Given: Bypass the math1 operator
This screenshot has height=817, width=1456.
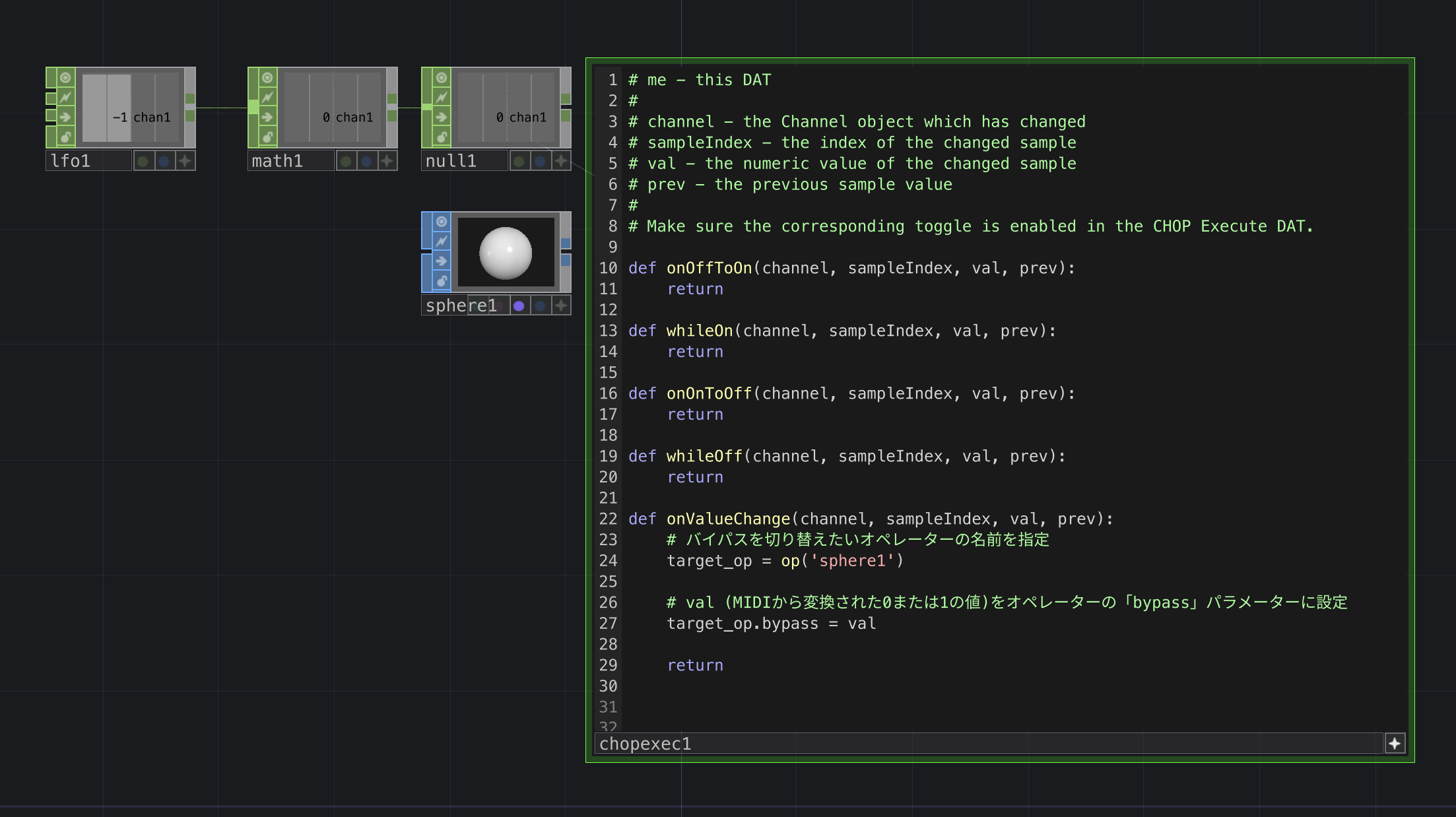Looking at the screenshot, I should coord(267,117).
